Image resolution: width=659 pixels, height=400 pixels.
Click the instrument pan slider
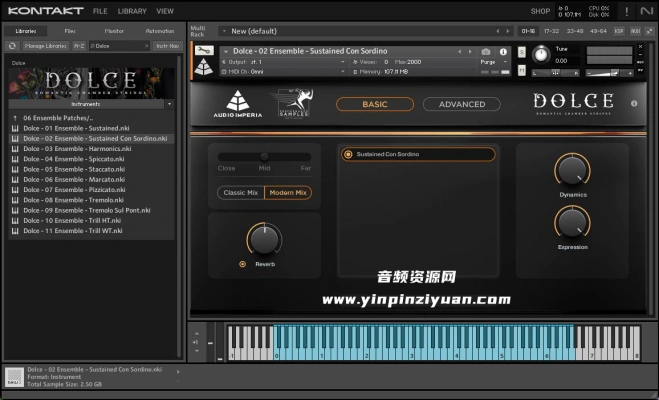(x=555, y=73)
